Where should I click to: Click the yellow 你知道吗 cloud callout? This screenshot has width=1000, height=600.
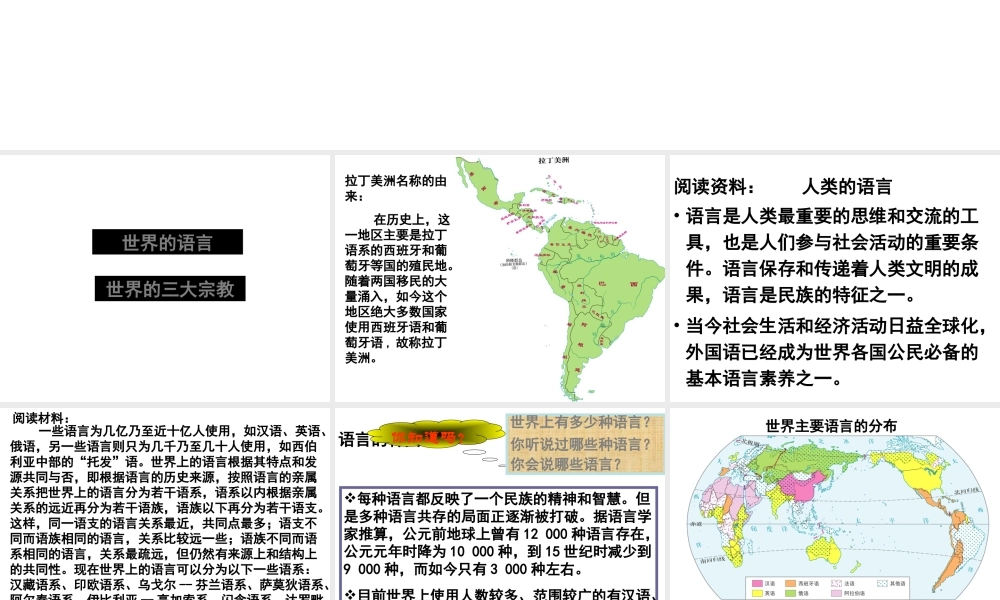[437, 435]
